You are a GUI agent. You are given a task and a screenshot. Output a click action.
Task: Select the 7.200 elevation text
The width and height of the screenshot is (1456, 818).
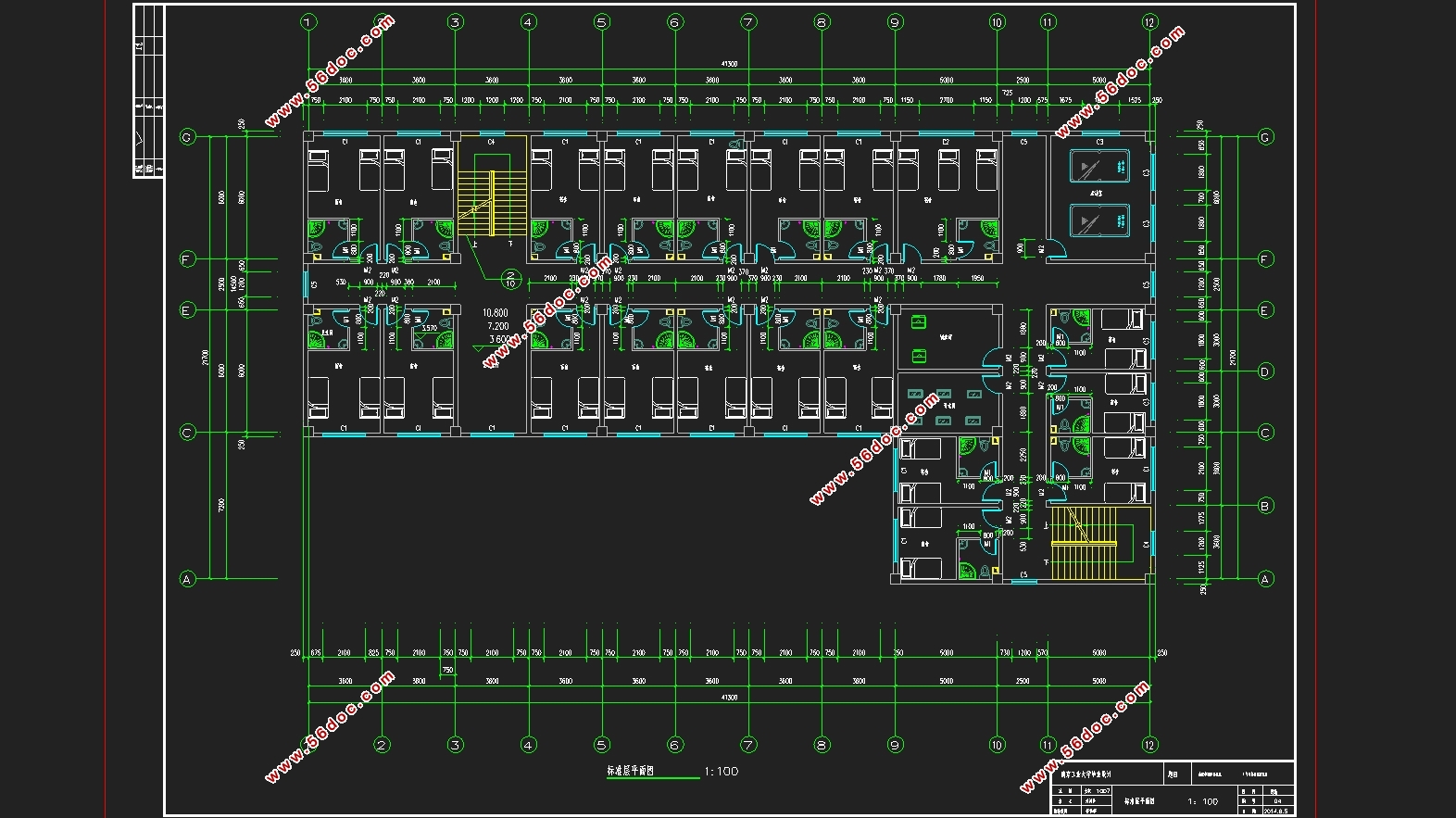click(497, 326)
